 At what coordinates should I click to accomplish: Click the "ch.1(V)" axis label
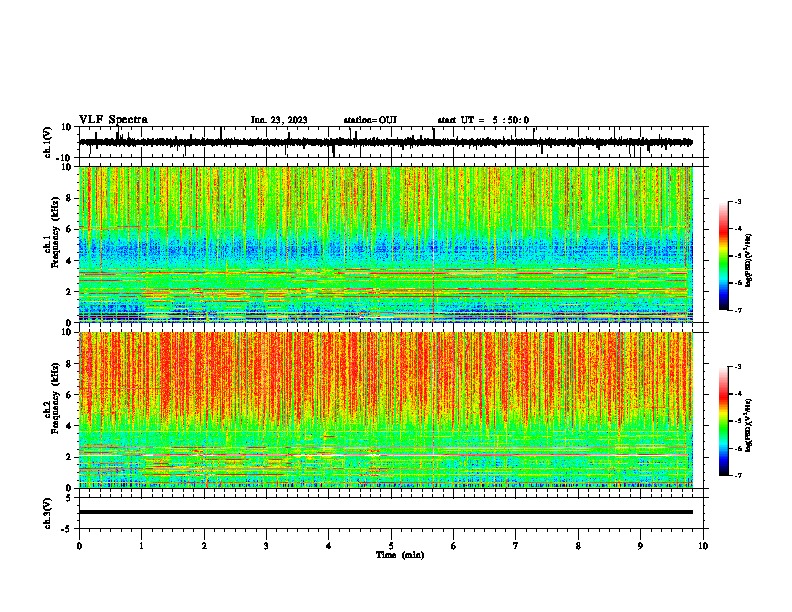[48, 142]
